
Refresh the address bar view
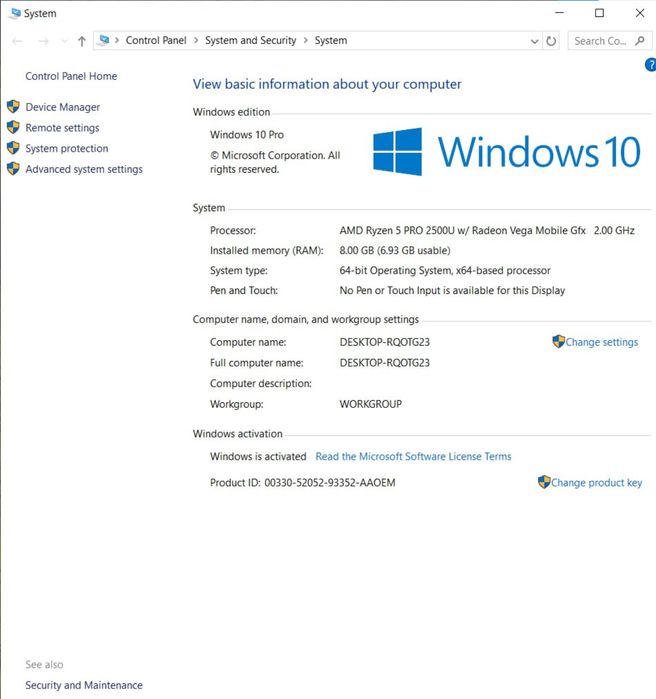click(x=551, y=41)
